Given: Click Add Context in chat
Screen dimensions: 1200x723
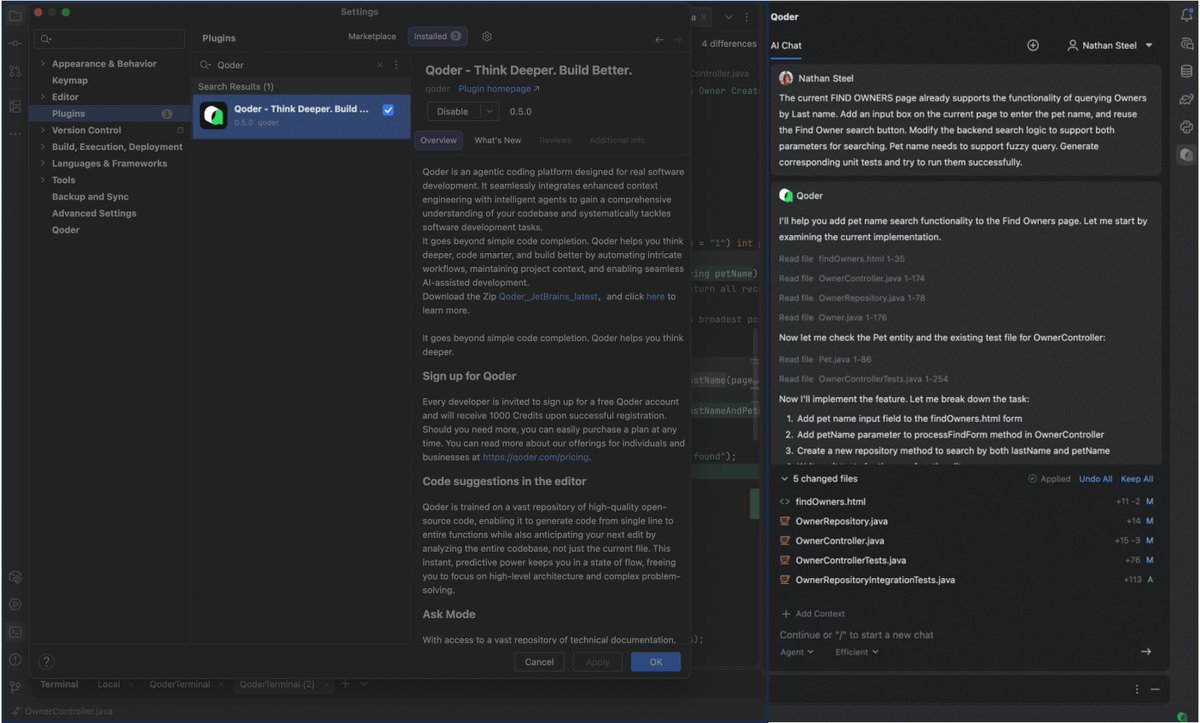Looking at the screenshot, I should coord(813,614).
